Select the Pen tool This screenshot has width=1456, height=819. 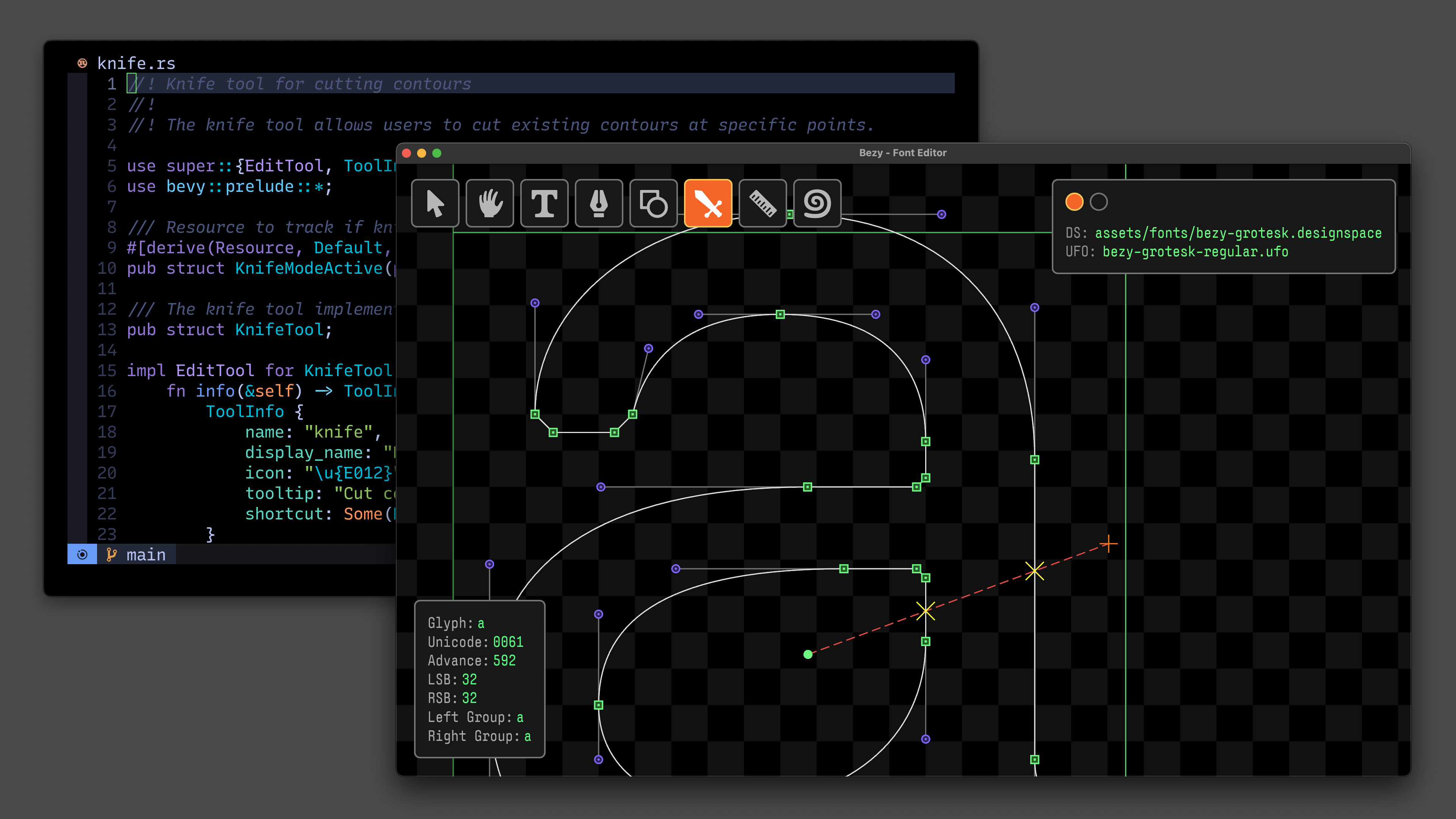click(599, 204)
